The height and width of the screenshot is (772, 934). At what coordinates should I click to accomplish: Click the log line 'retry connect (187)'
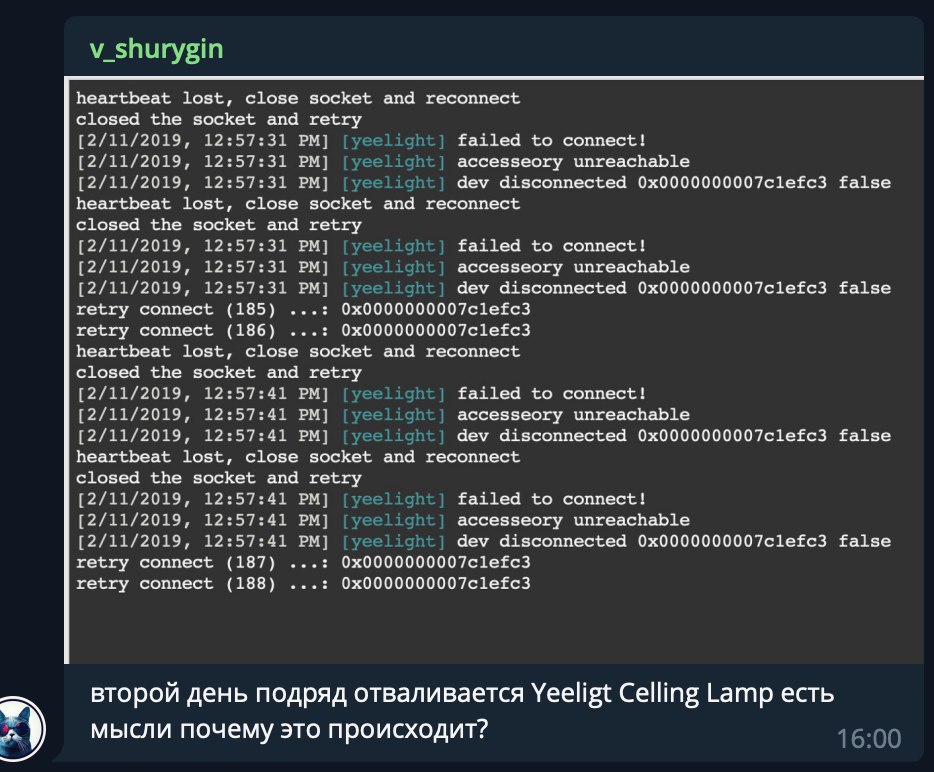point(303,562)
